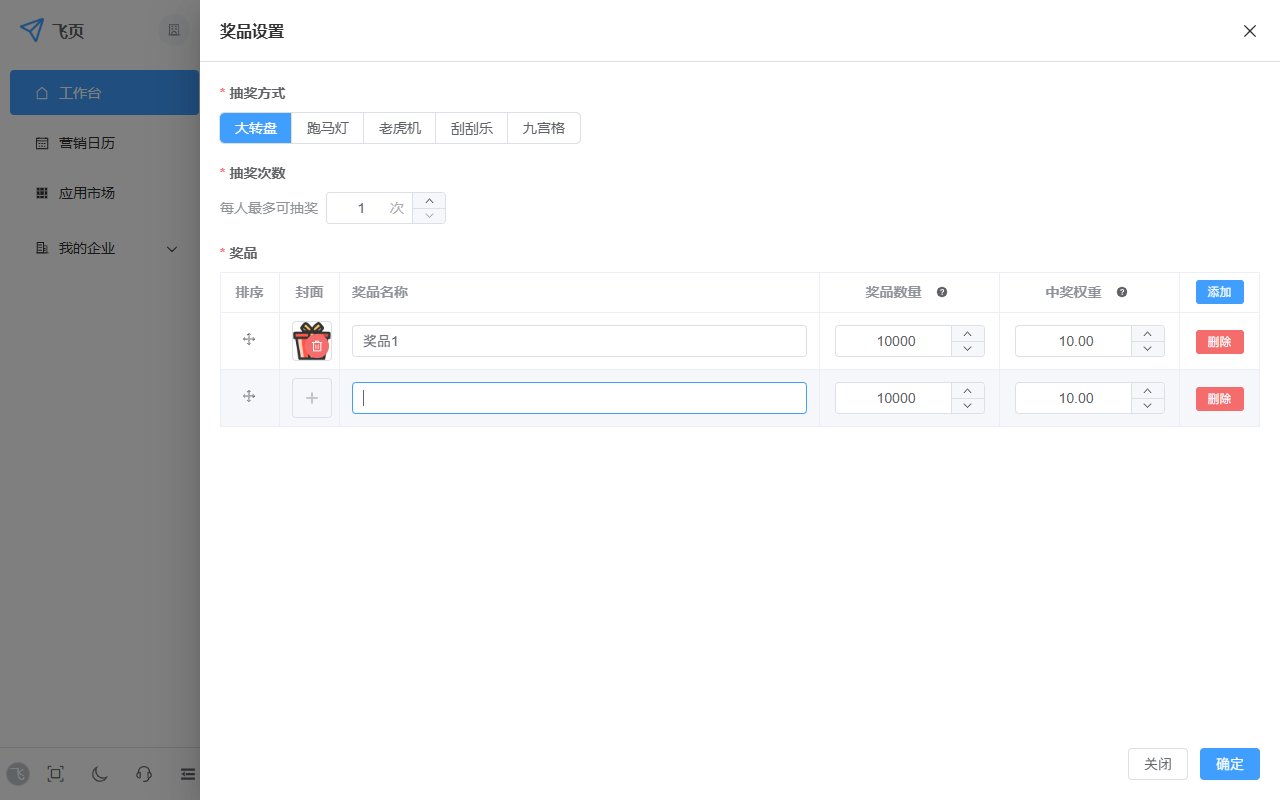Select 刮刮乐 lottery method
The height and width of the screenshot is (800, 1280).
[471, 128]
